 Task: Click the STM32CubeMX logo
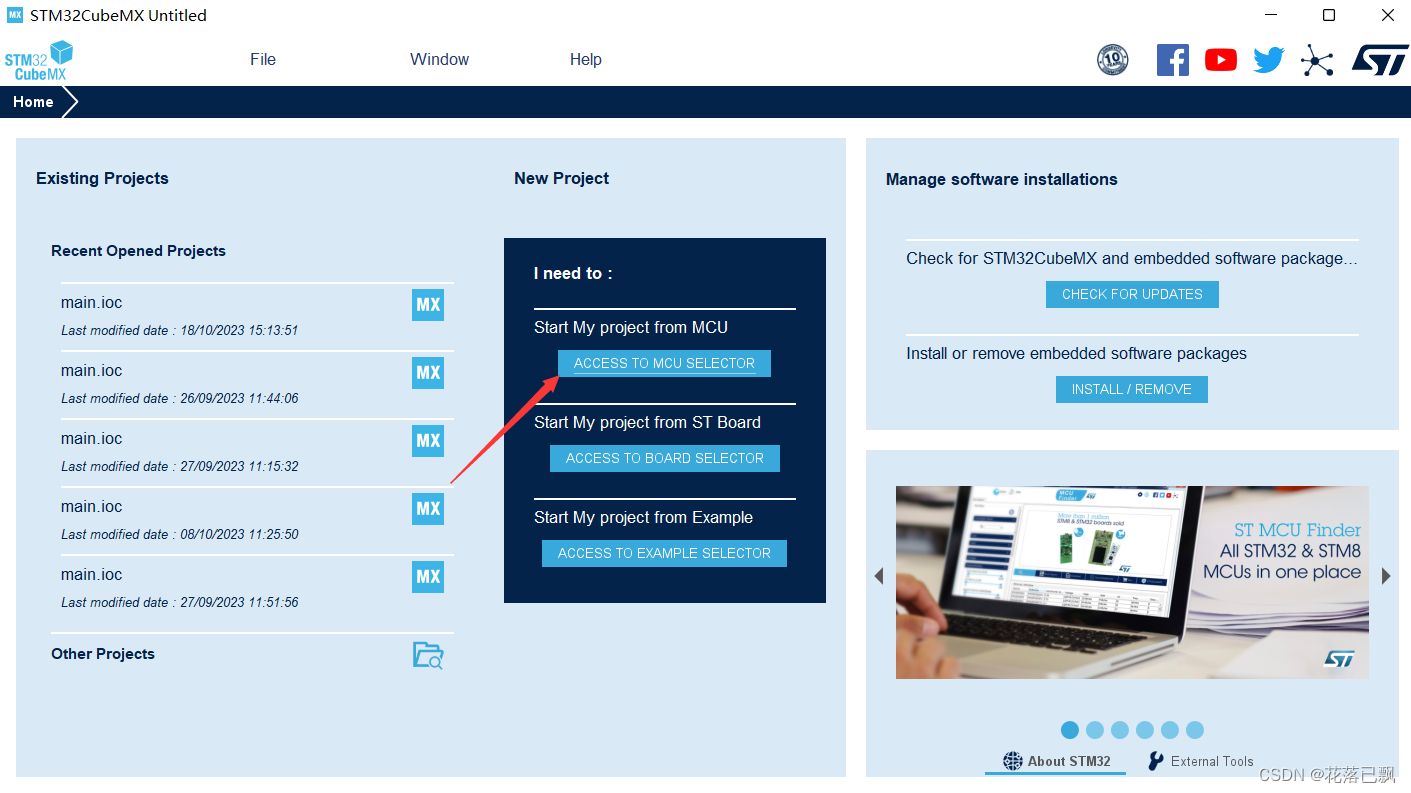pos(39,60)
